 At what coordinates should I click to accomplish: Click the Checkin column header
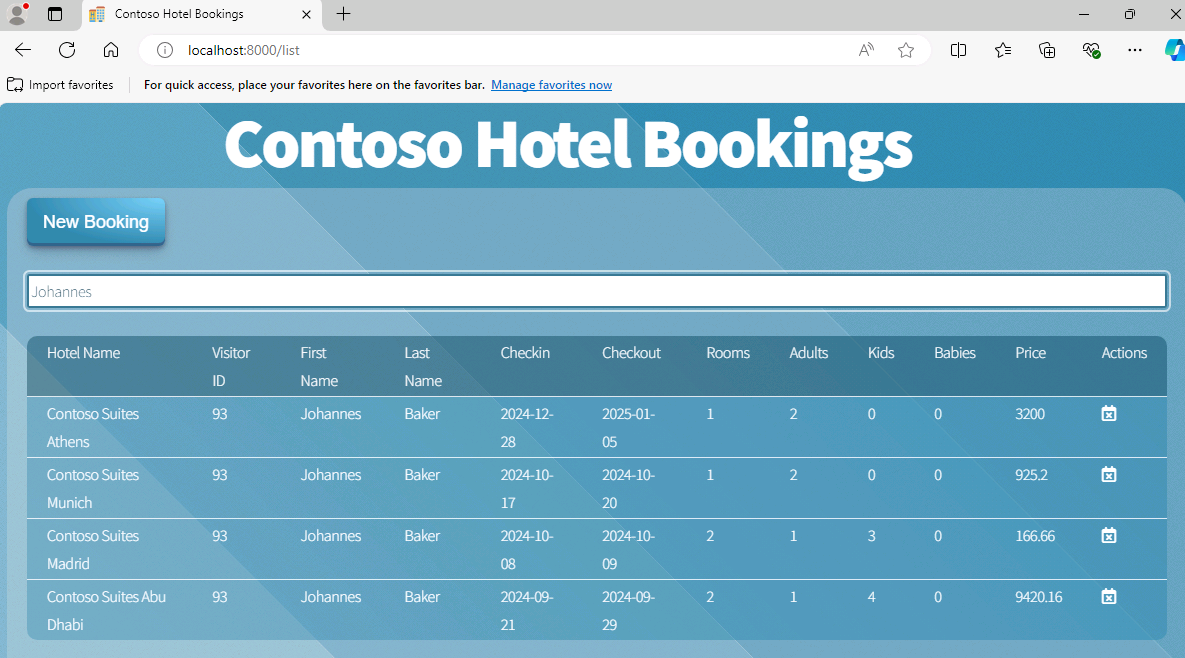tap(525, 353)
